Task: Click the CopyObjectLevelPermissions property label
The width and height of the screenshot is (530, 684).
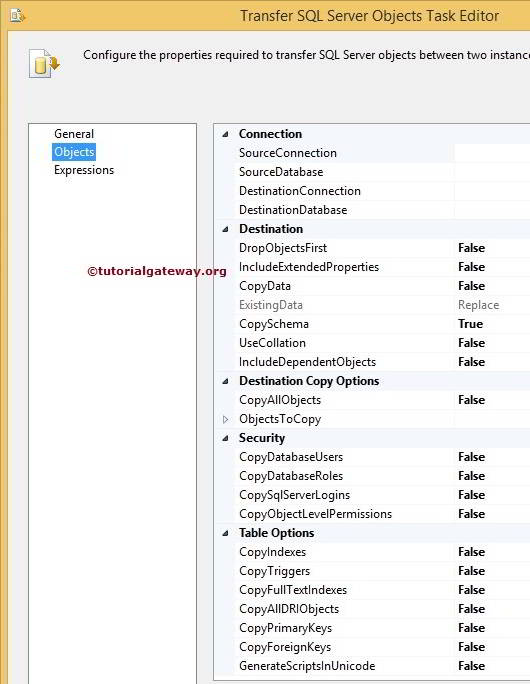Action: 315,514
